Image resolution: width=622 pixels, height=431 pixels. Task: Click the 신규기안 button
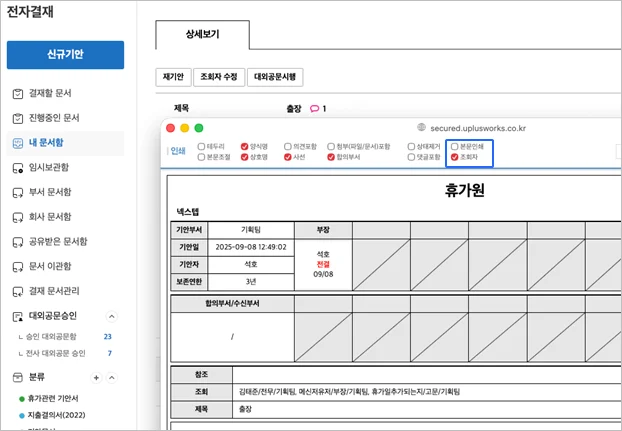(65, 54)
